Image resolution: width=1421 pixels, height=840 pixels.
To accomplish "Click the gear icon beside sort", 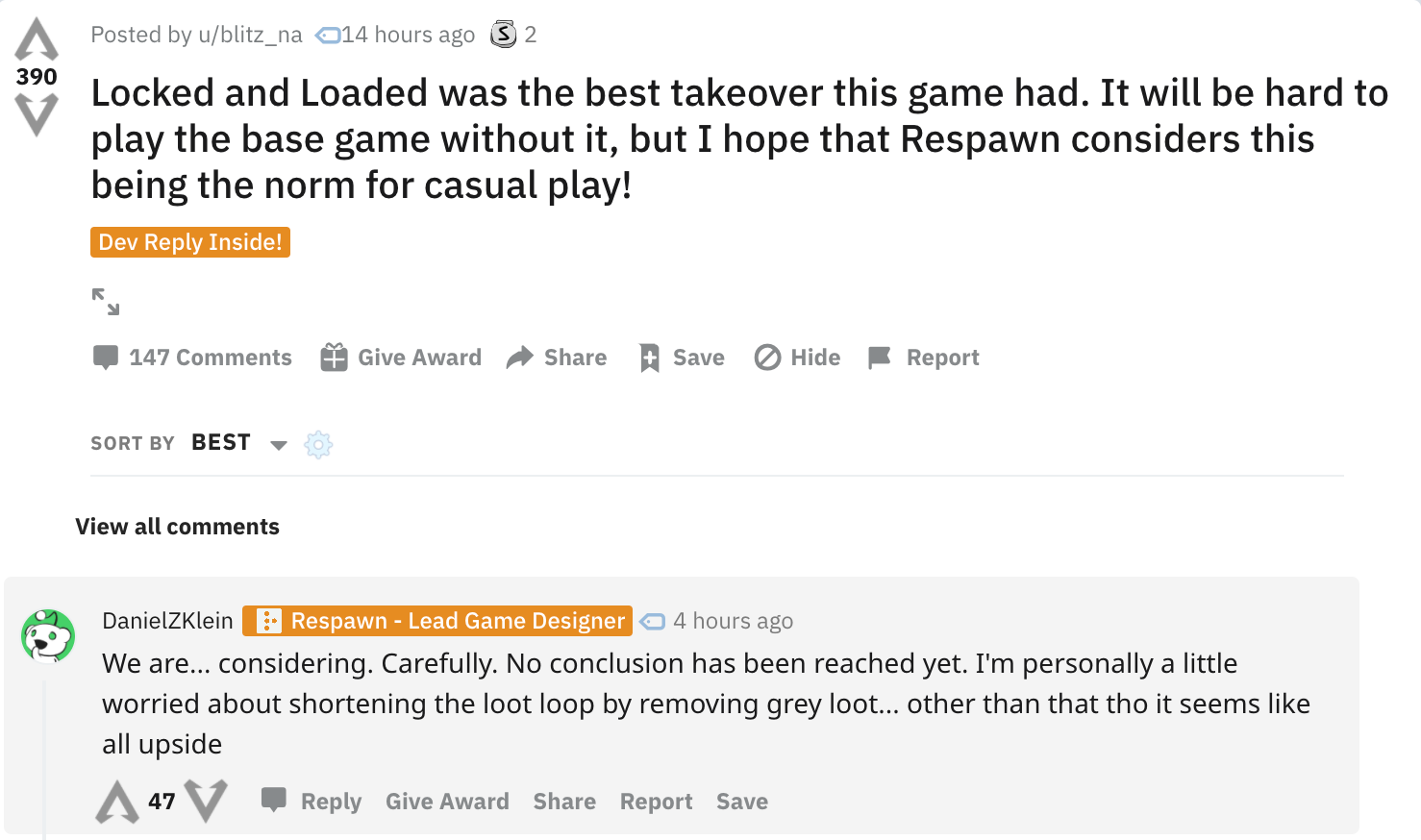I will 318,444.
